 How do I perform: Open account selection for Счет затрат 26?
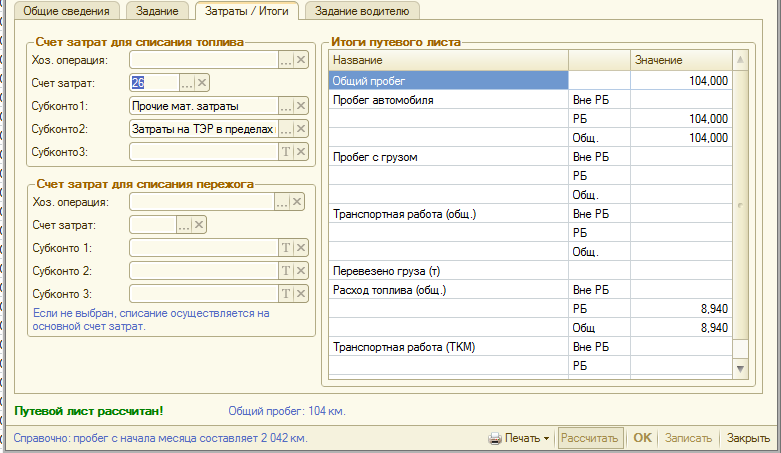[x=185, y=83]
